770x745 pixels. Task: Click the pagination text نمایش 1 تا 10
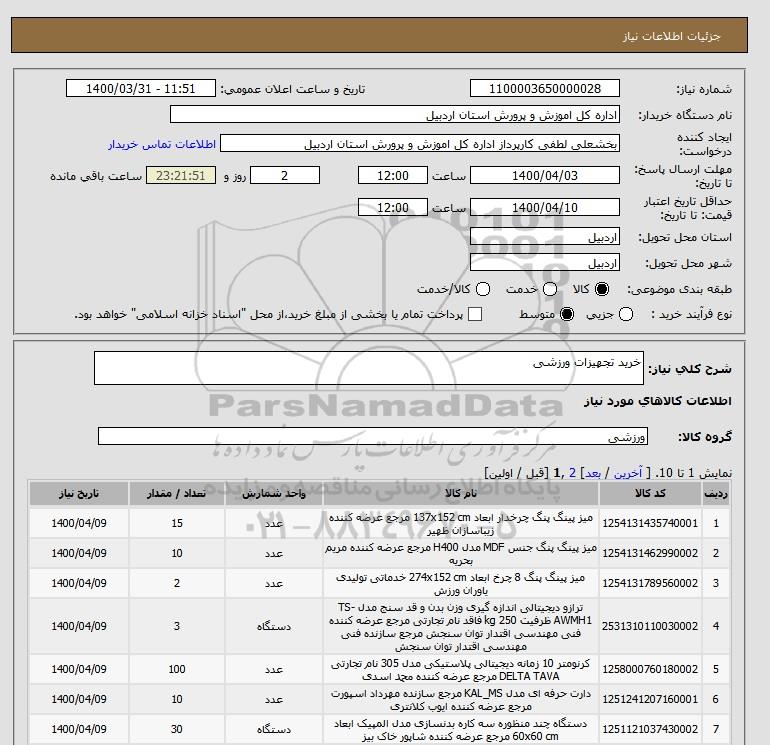[x=694, y=473]
